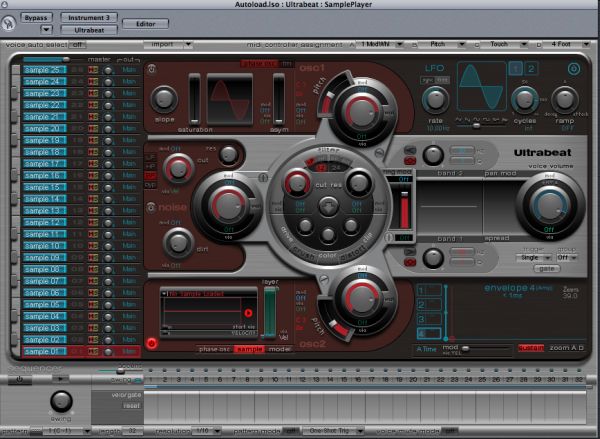Toggle the osc2 power button
The height and width of the screenshot is (439, 600).
pos(152,343)
